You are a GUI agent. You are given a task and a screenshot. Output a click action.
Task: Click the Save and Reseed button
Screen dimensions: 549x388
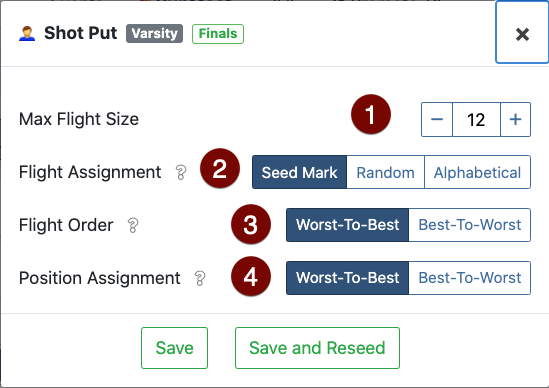pyautogui.click(x=317, y=348)
